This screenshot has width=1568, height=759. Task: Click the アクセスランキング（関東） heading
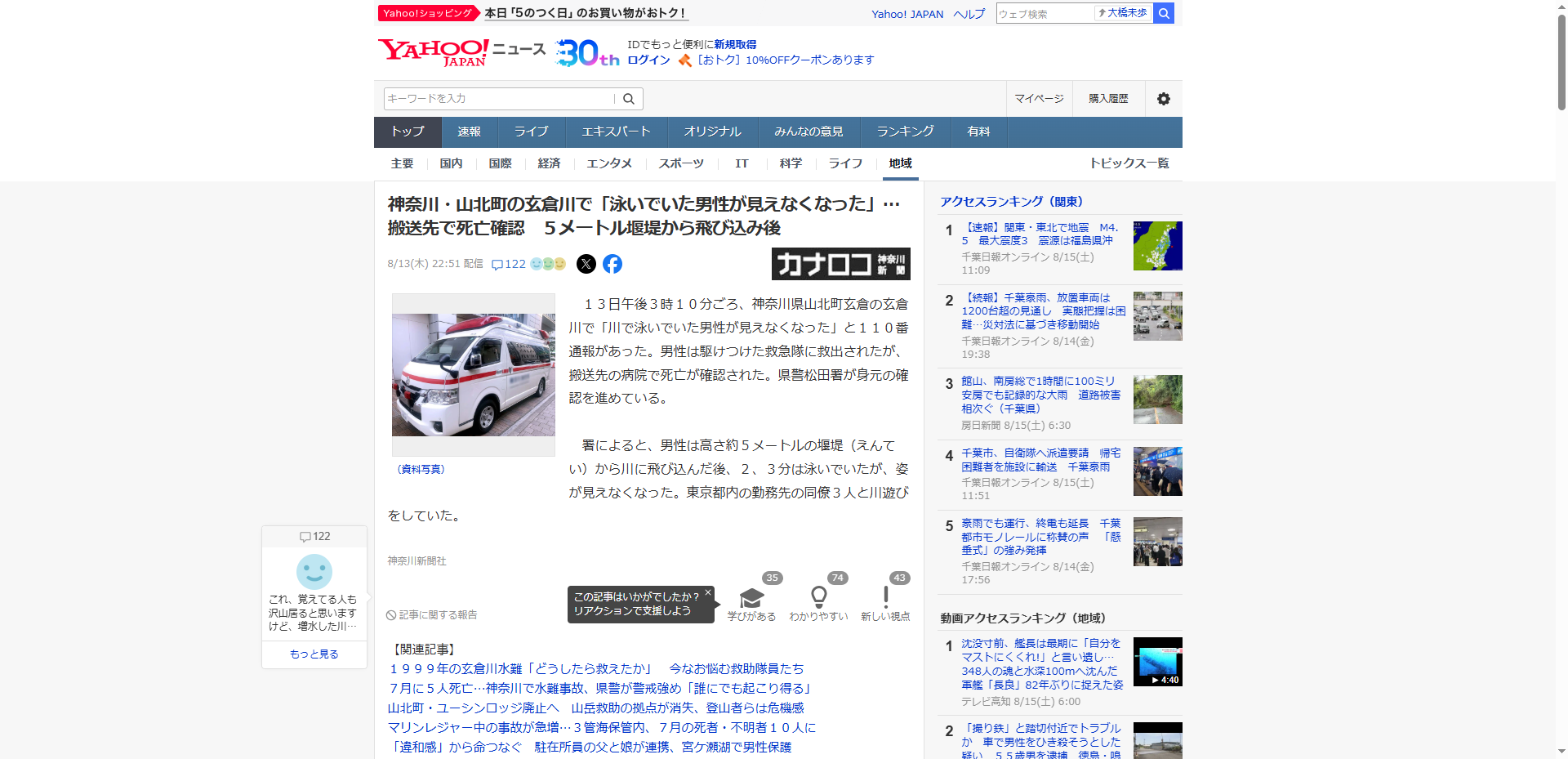tap(1012, 202)
